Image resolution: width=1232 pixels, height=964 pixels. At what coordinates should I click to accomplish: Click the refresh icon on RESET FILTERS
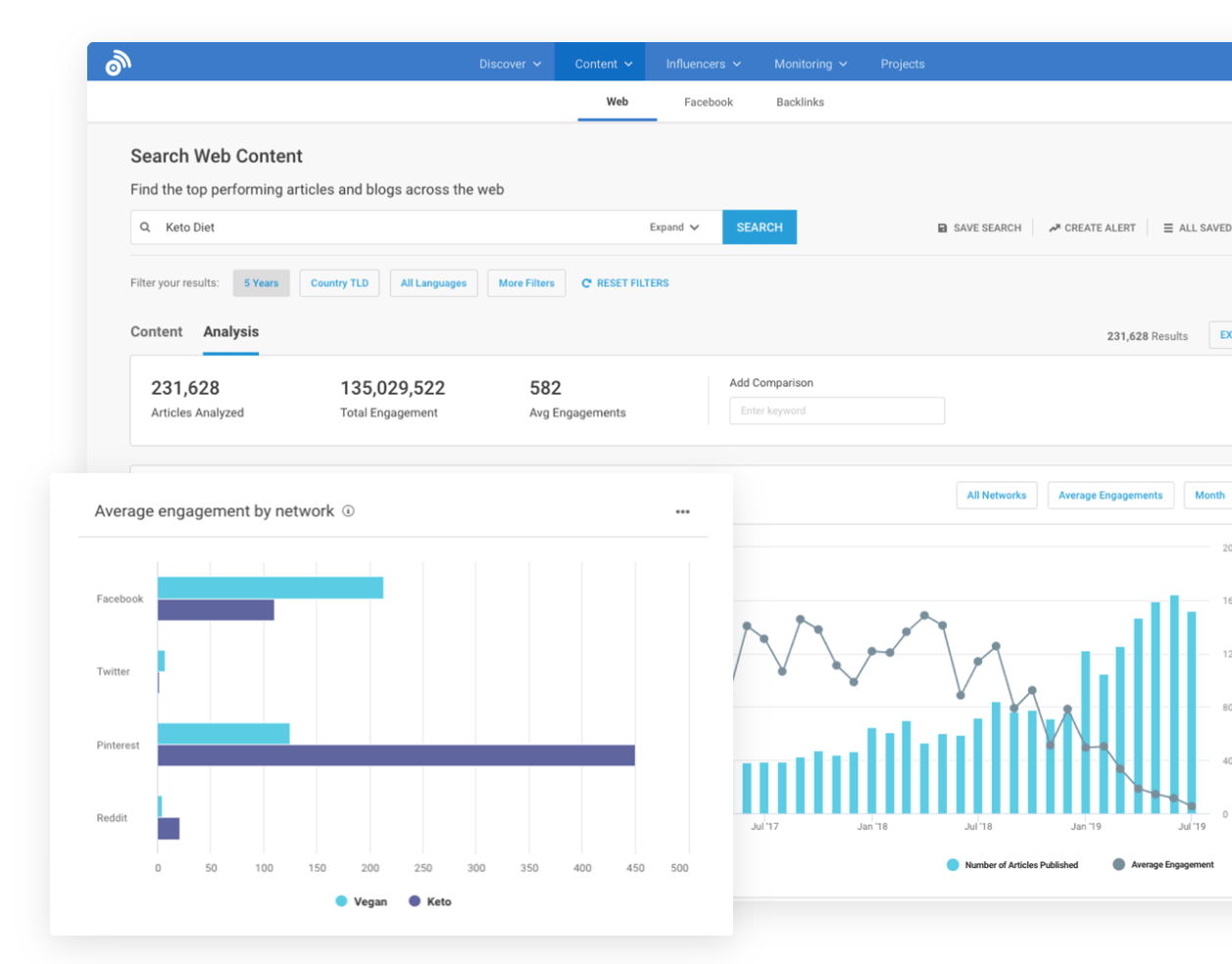(x=586, y=282)
